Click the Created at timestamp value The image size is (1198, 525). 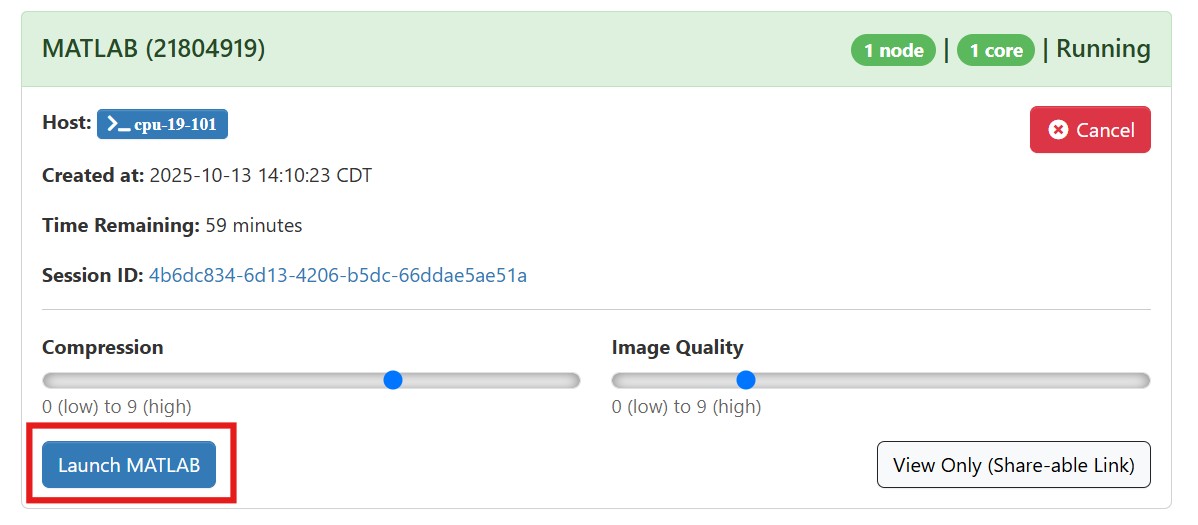[x=260, y=176]
